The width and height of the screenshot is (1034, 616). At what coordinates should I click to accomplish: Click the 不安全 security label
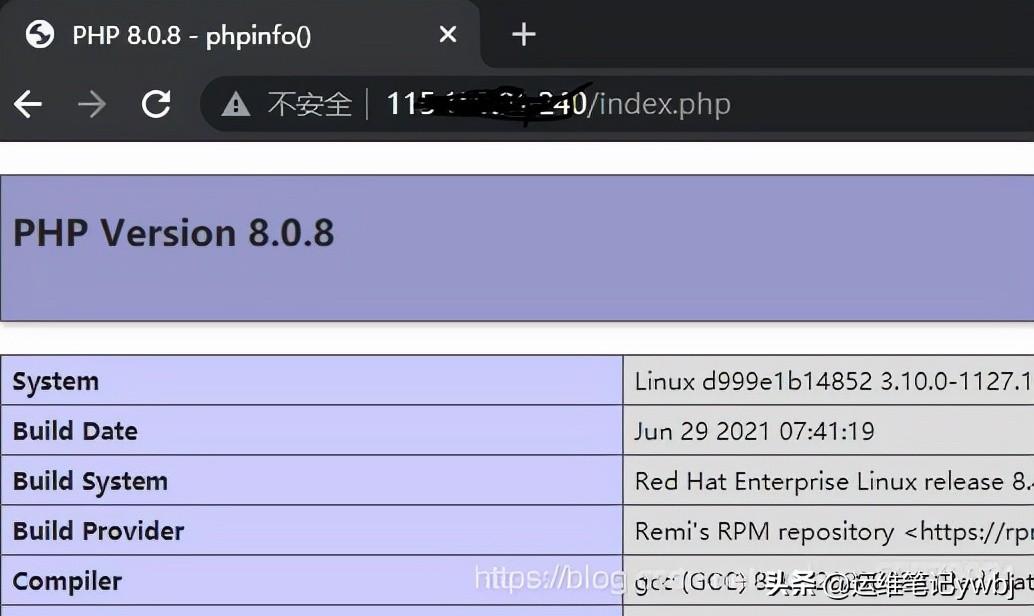309,104
